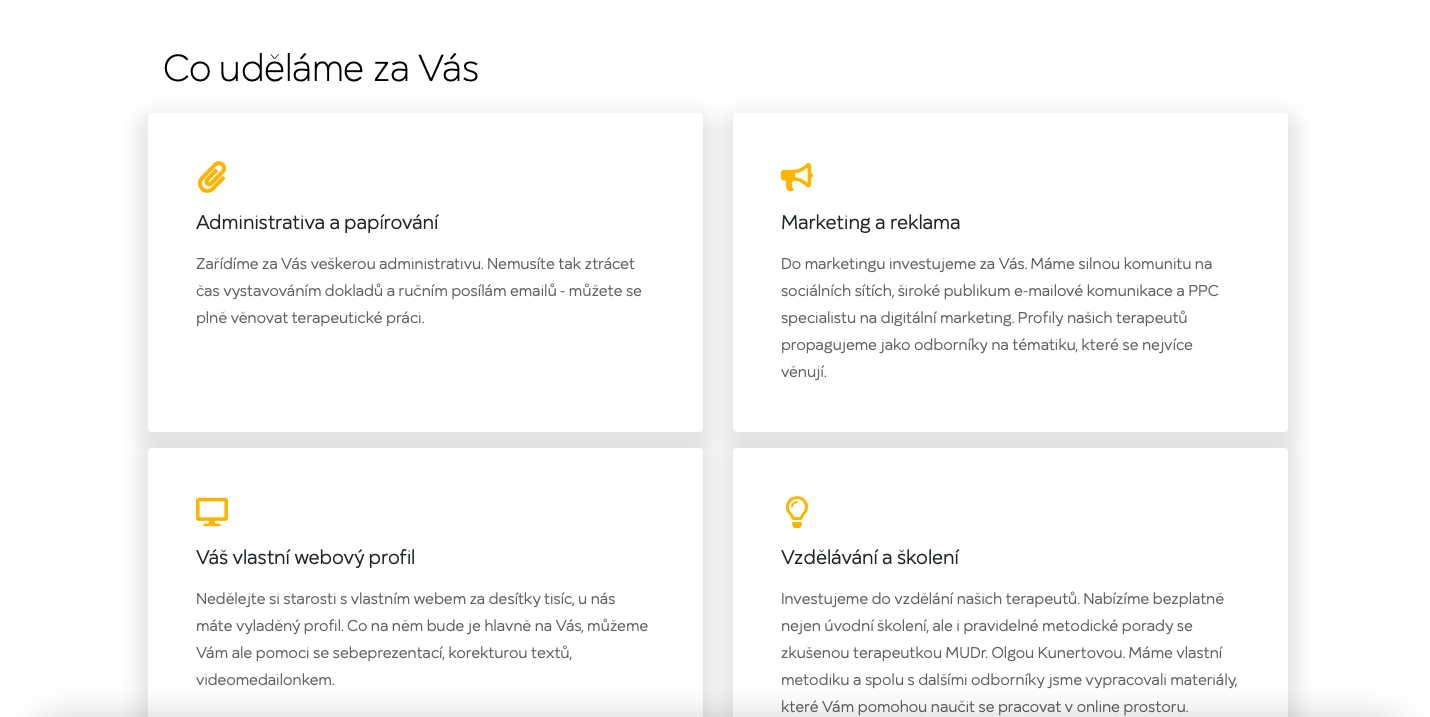Viewport: 1430px width, 717px height.
Task: Click the line 'plně věnovat terapeutické práci'
Action: tap(310, 318)
